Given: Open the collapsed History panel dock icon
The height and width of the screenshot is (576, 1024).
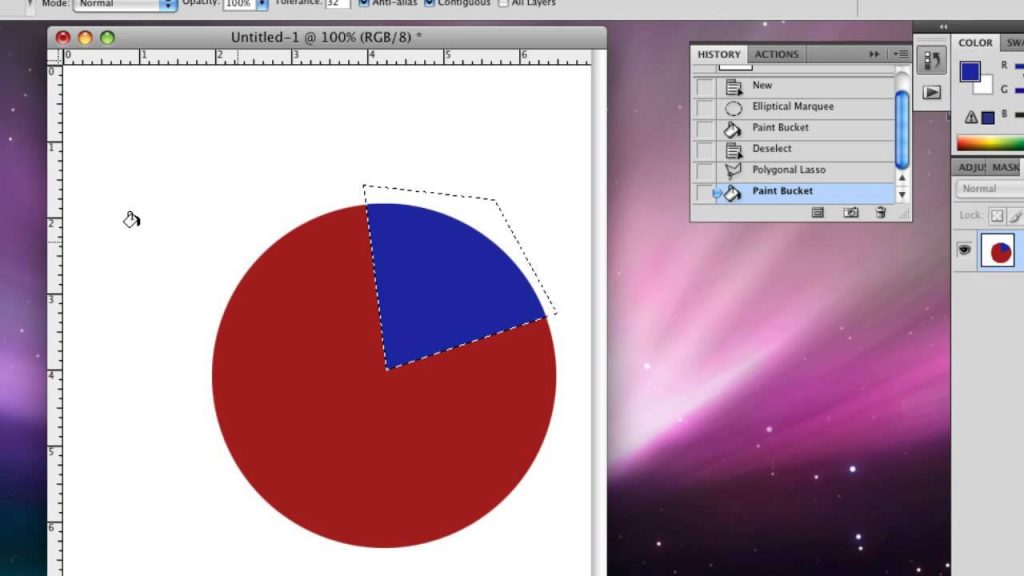Looking at the screenshot, I should (931, 61).
